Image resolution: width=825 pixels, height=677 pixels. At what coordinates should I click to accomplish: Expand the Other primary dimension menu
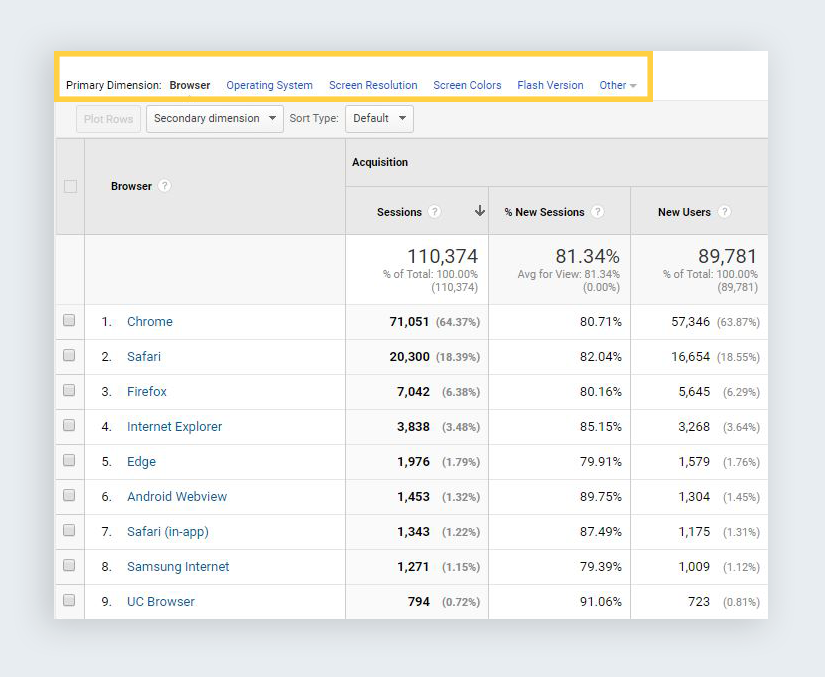(618, 85)
